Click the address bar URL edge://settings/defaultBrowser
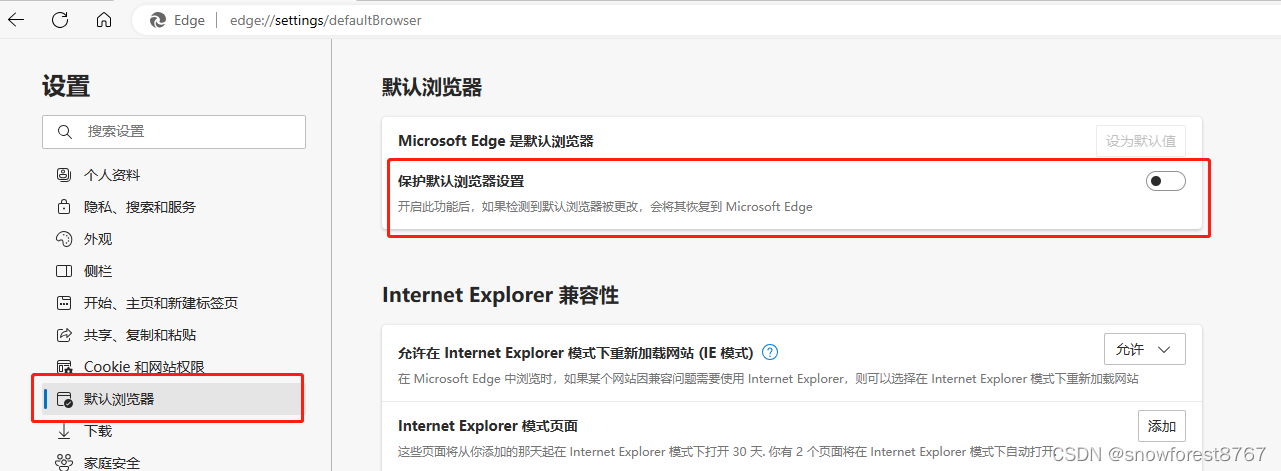This screenshot has width=1281, height=471. click(x=326, y=20)
